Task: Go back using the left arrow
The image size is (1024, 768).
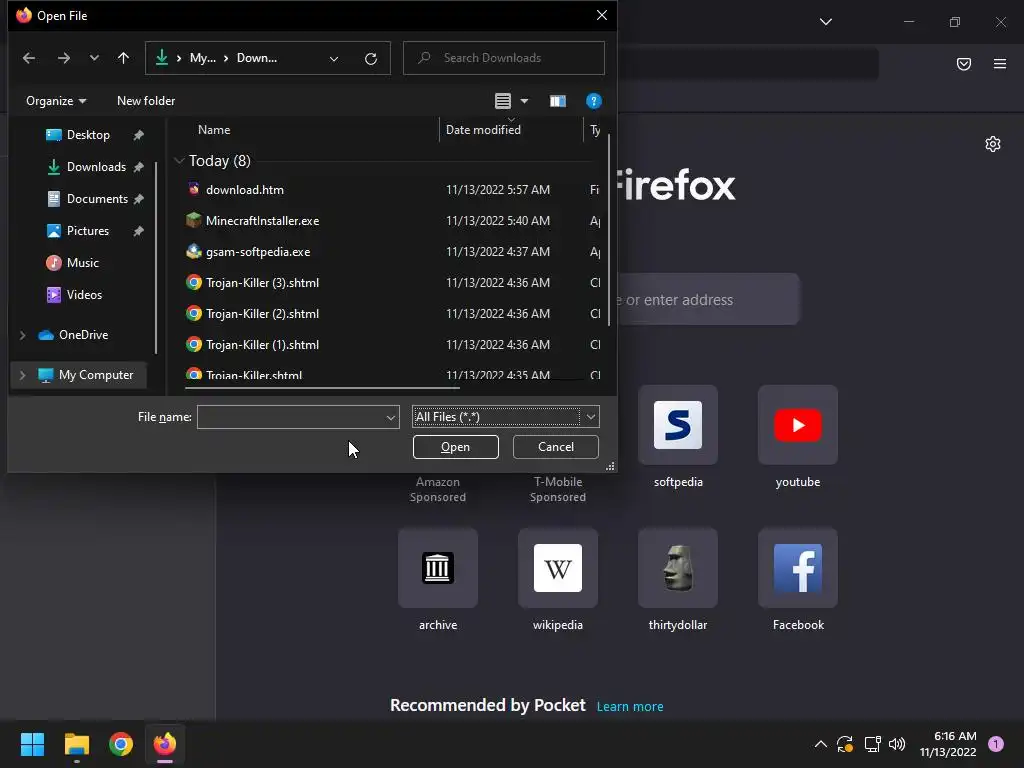Action: click(29, 58)
